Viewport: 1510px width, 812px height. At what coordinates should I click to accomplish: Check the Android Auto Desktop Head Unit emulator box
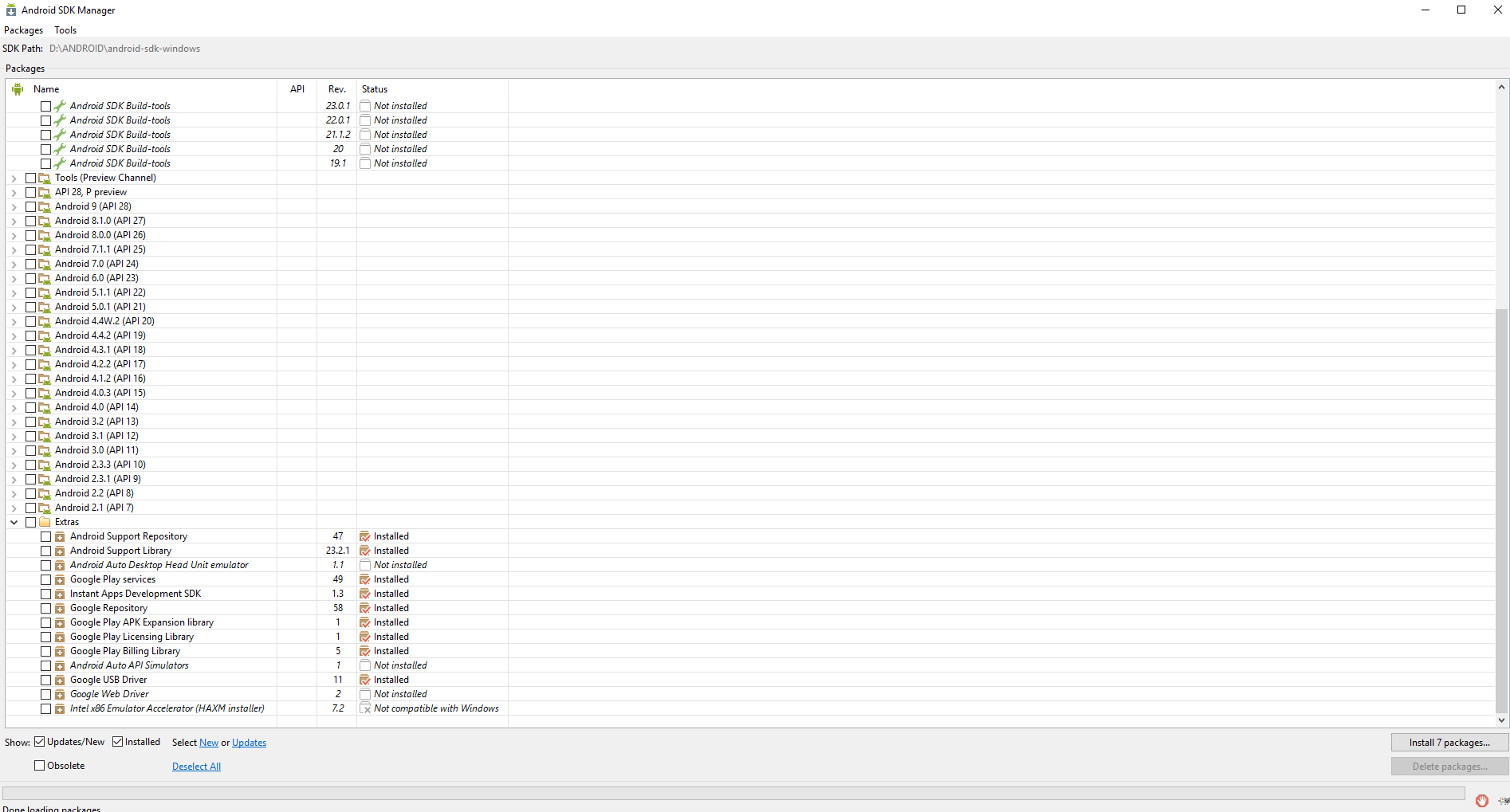click(x=45, y=565)
